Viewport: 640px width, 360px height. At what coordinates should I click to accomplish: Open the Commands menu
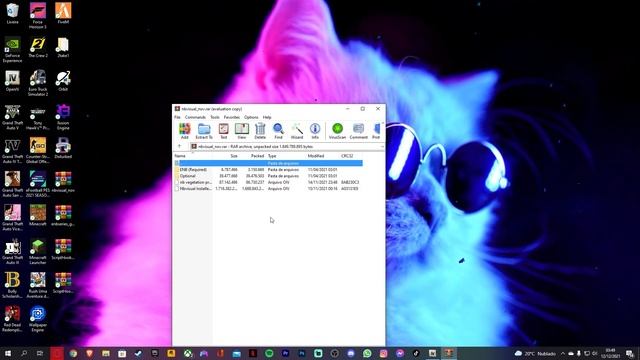tap(195, 117)
